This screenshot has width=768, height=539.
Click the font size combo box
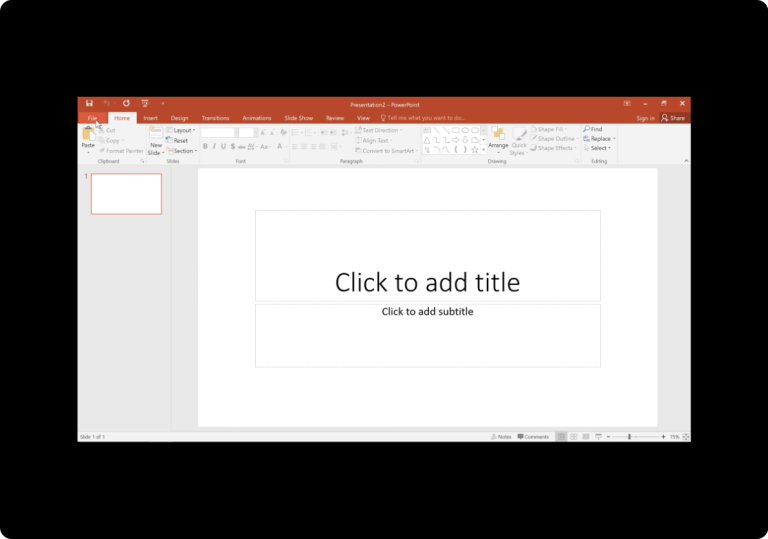pyautogui.click(x=248, y=133)
